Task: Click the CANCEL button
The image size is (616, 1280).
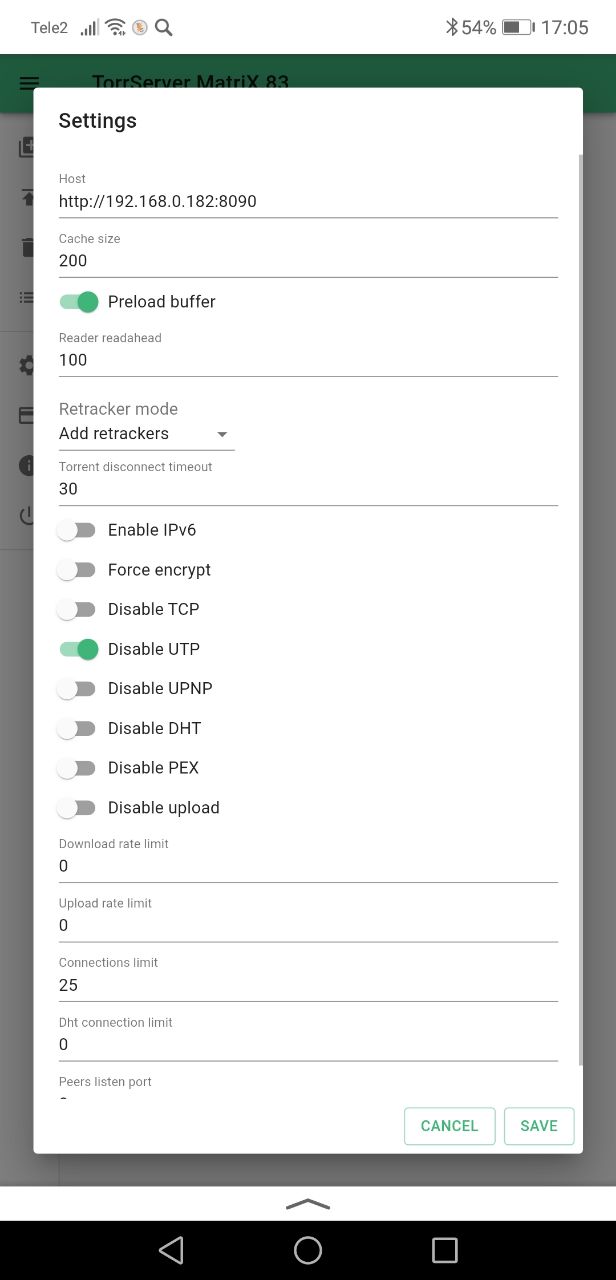Action: 449,1126
